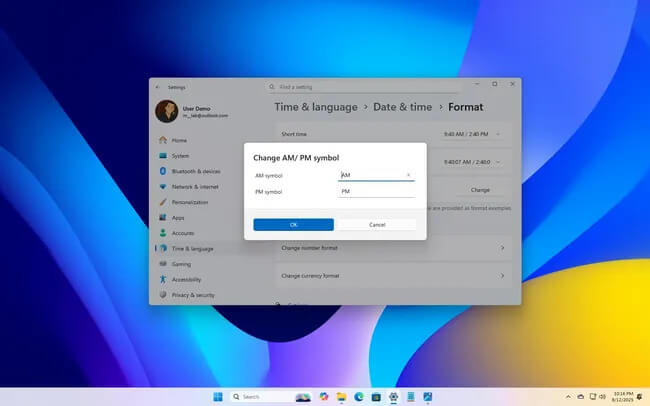Click the Date & time breadcrumb link
Viewport: 650px width, 406px height.
[403, 106]
